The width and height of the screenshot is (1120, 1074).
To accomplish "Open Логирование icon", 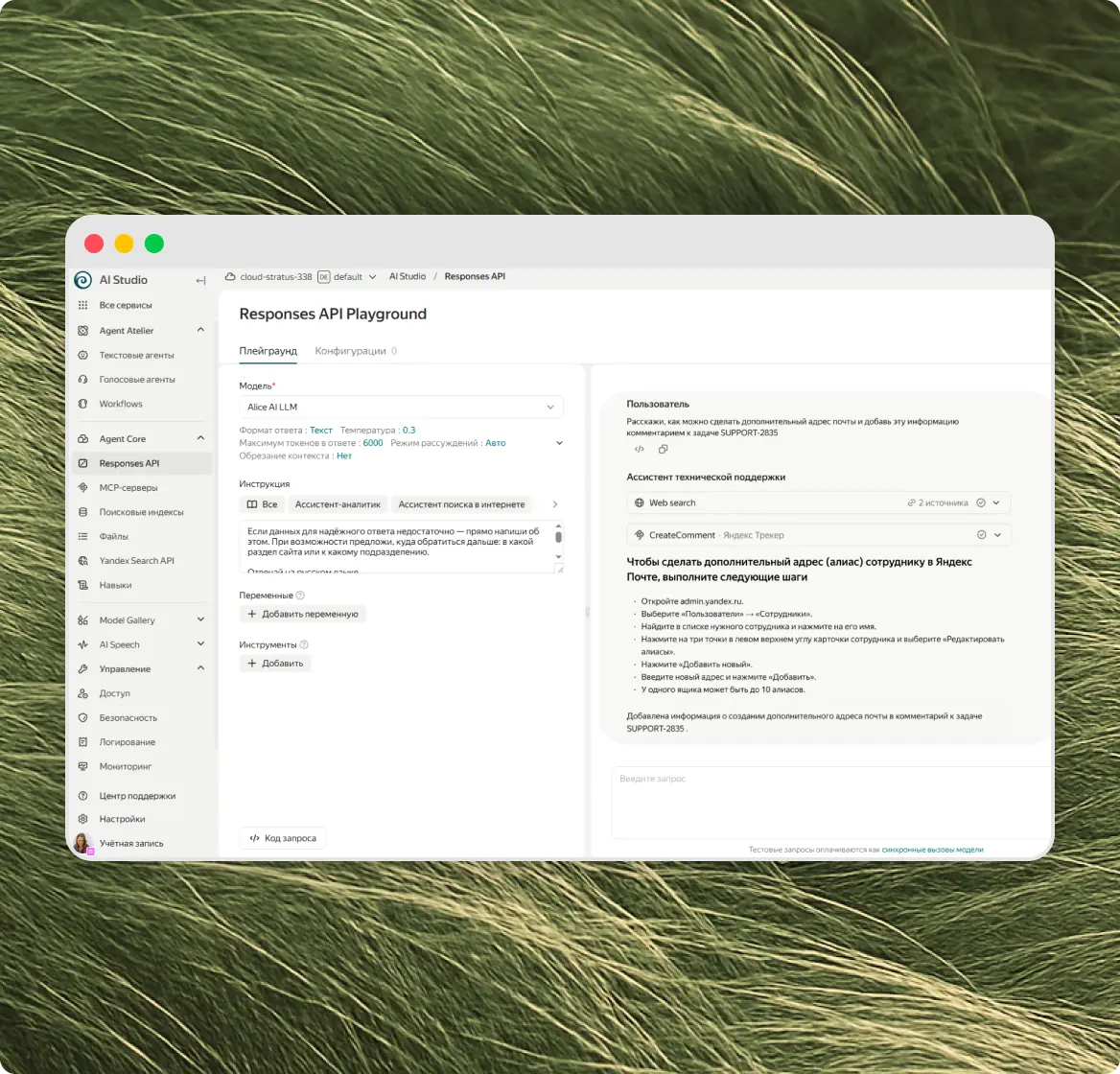I will [82, 742].
